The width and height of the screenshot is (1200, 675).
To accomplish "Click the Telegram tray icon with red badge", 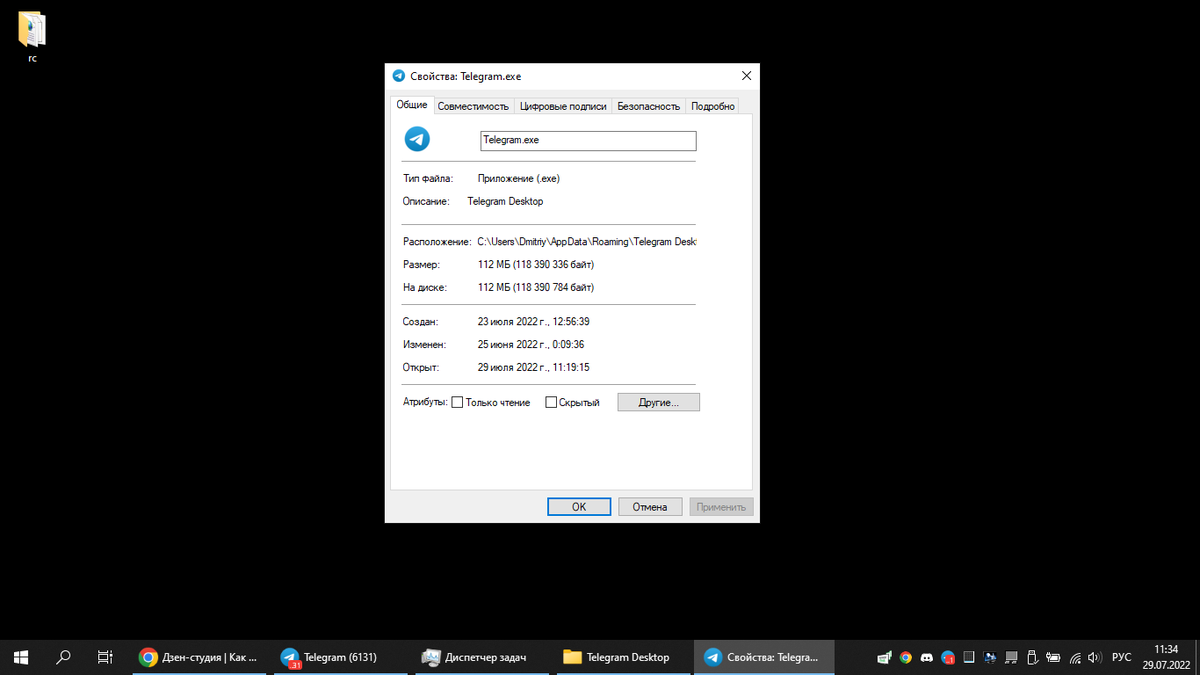I will coord(947,658).
